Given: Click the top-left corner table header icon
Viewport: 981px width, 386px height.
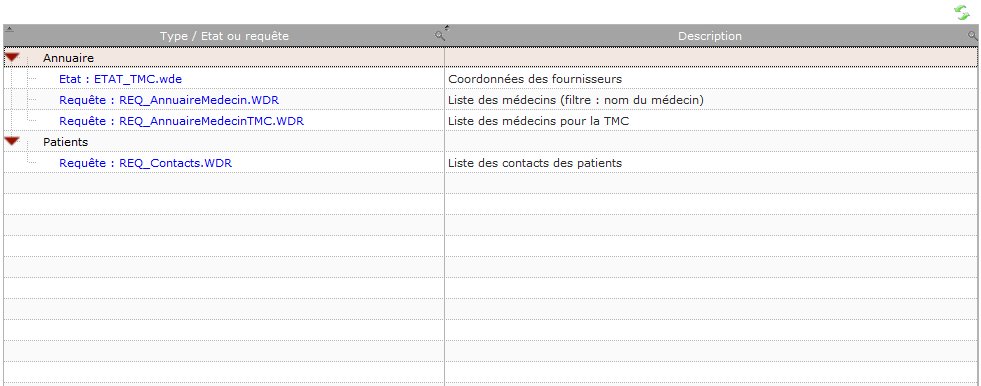Looking at the screenshot, I should (9, 29).
